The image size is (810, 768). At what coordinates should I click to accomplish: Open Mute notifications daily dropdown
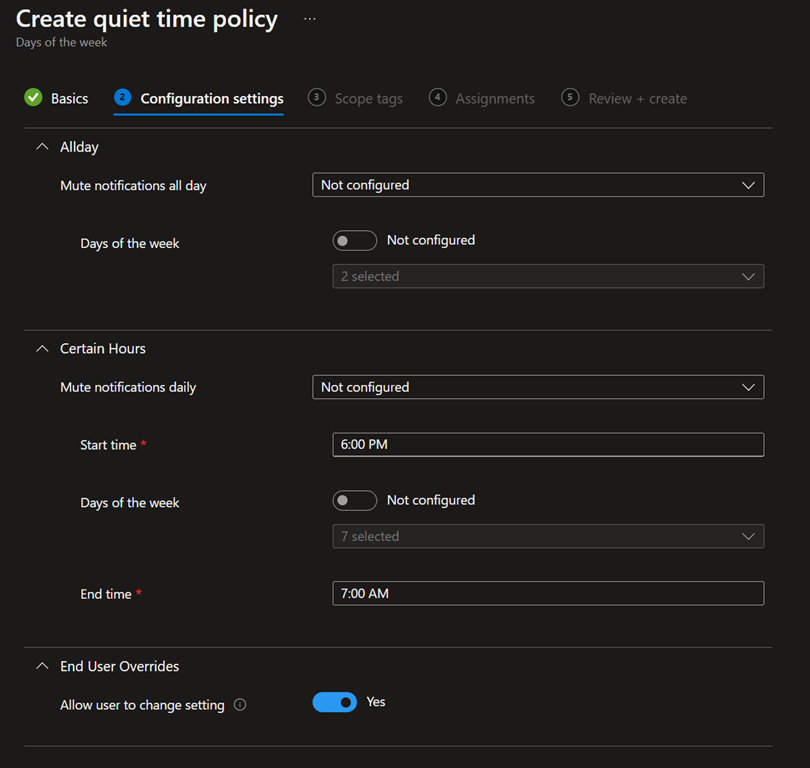[x=538, y=387]
